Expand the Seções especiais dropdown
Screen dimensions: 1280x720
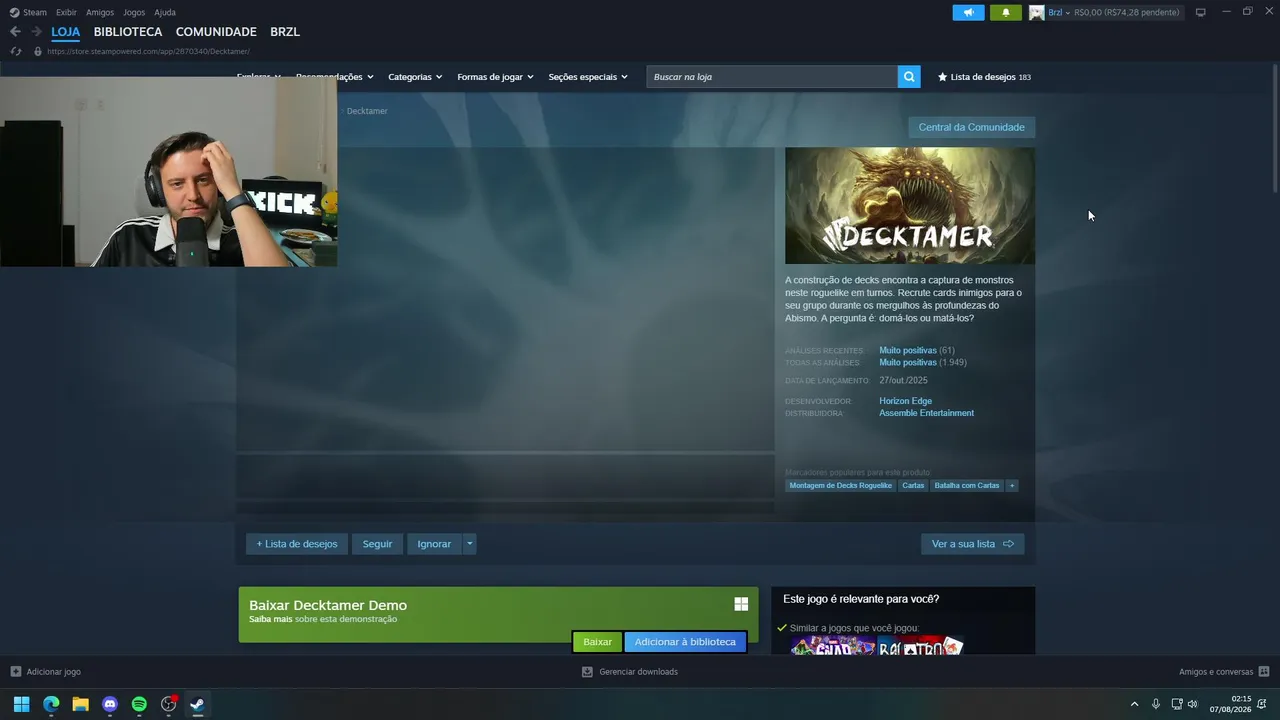pyautogui.click(x=588, y=77)
